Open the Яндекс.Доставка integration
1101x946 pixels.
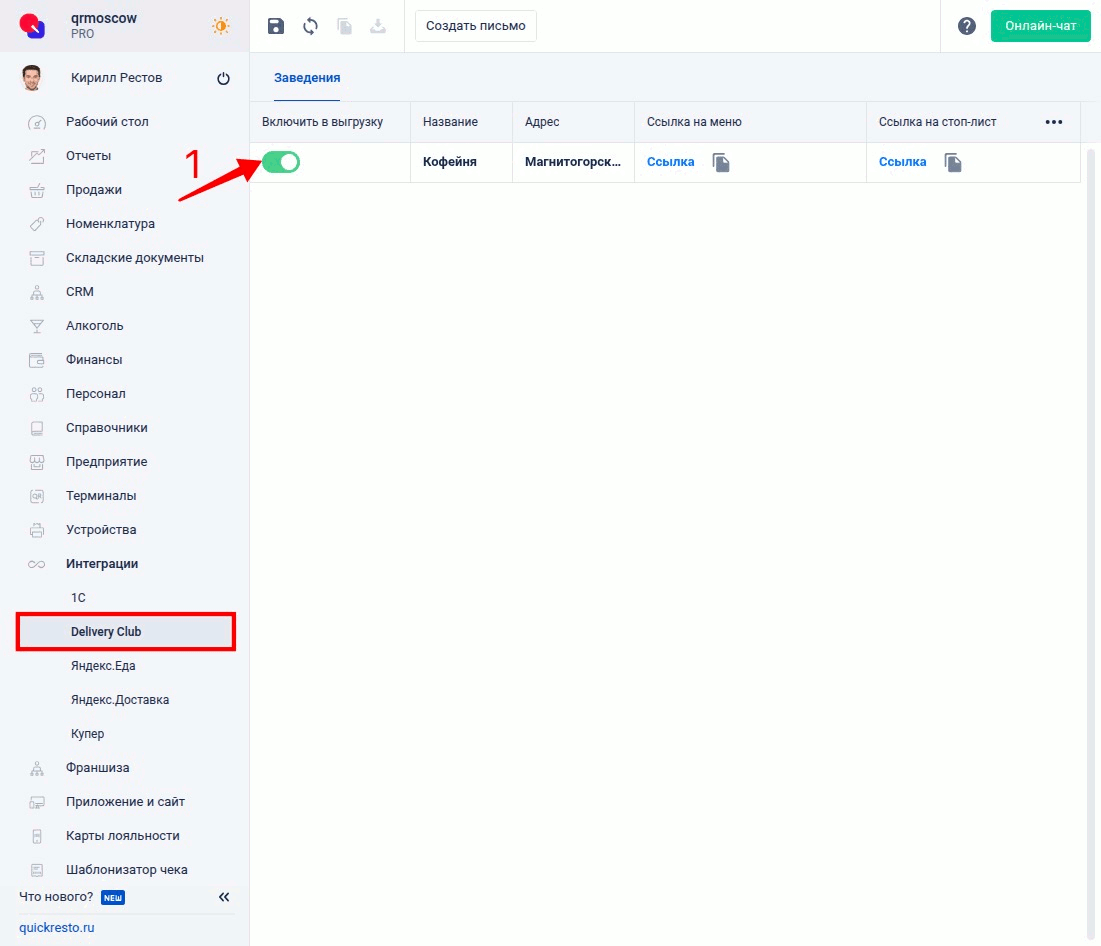point(120,699)
